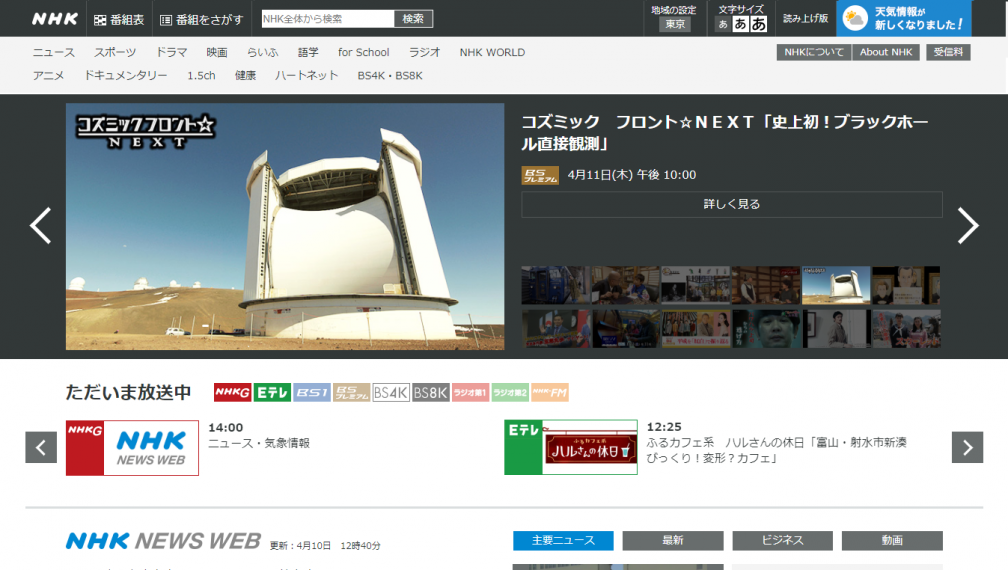
Task: Open アニメ section
Action: click(x=49, y=76)
